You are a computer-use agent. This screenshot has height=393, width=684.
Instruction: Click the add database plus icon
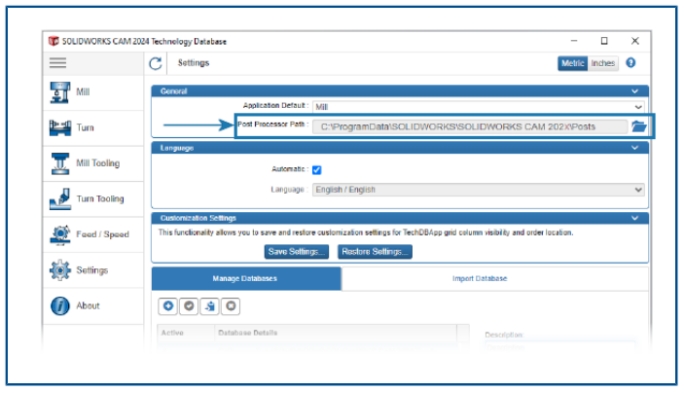coord(168,306)
